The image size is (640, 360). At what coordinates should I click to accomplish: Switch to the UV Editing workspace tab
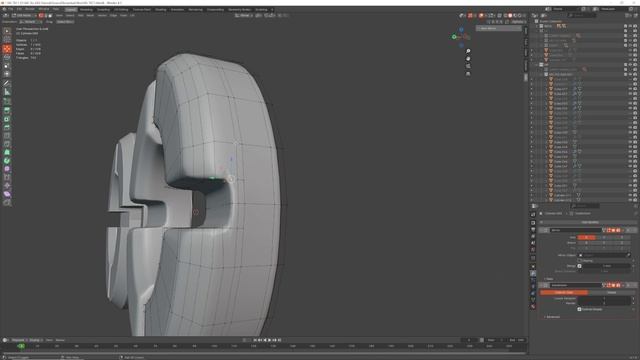pyautogui.click(x=121, y=9)
